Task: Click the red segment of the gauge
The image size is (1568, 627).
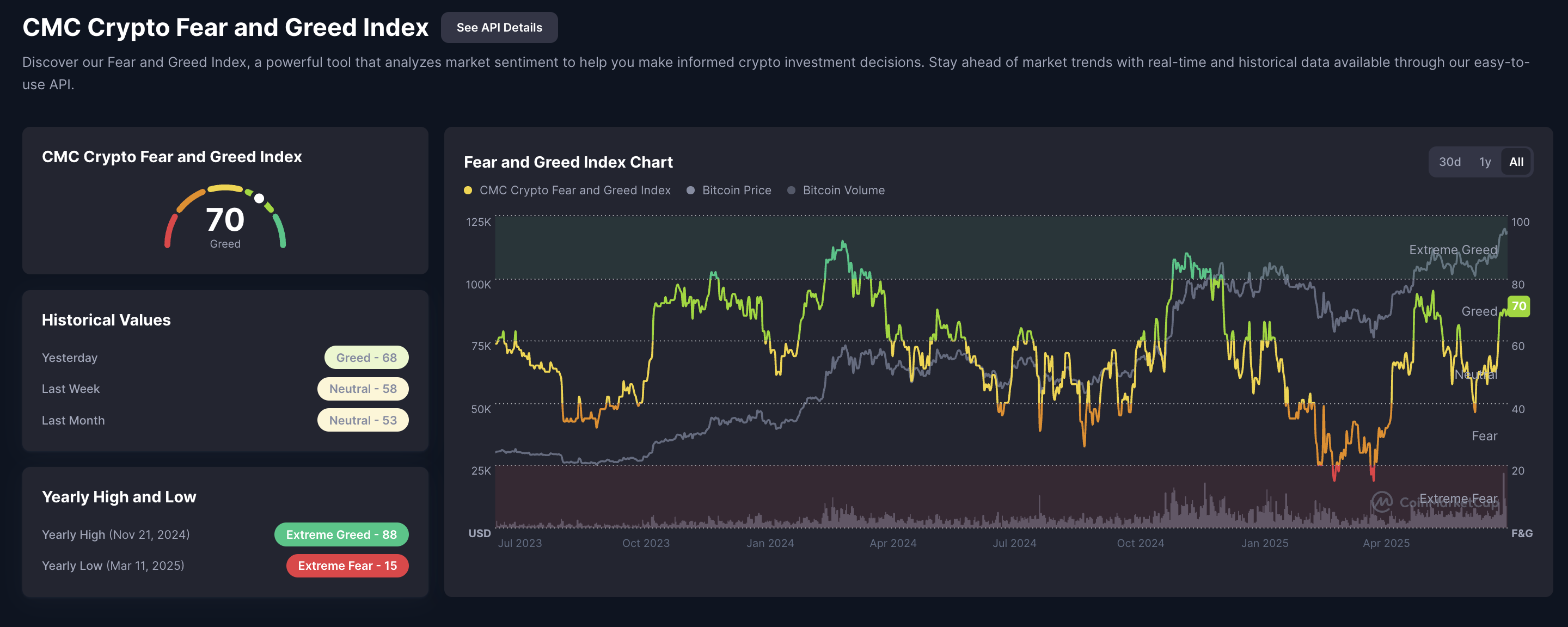Action: pos(170,231)
